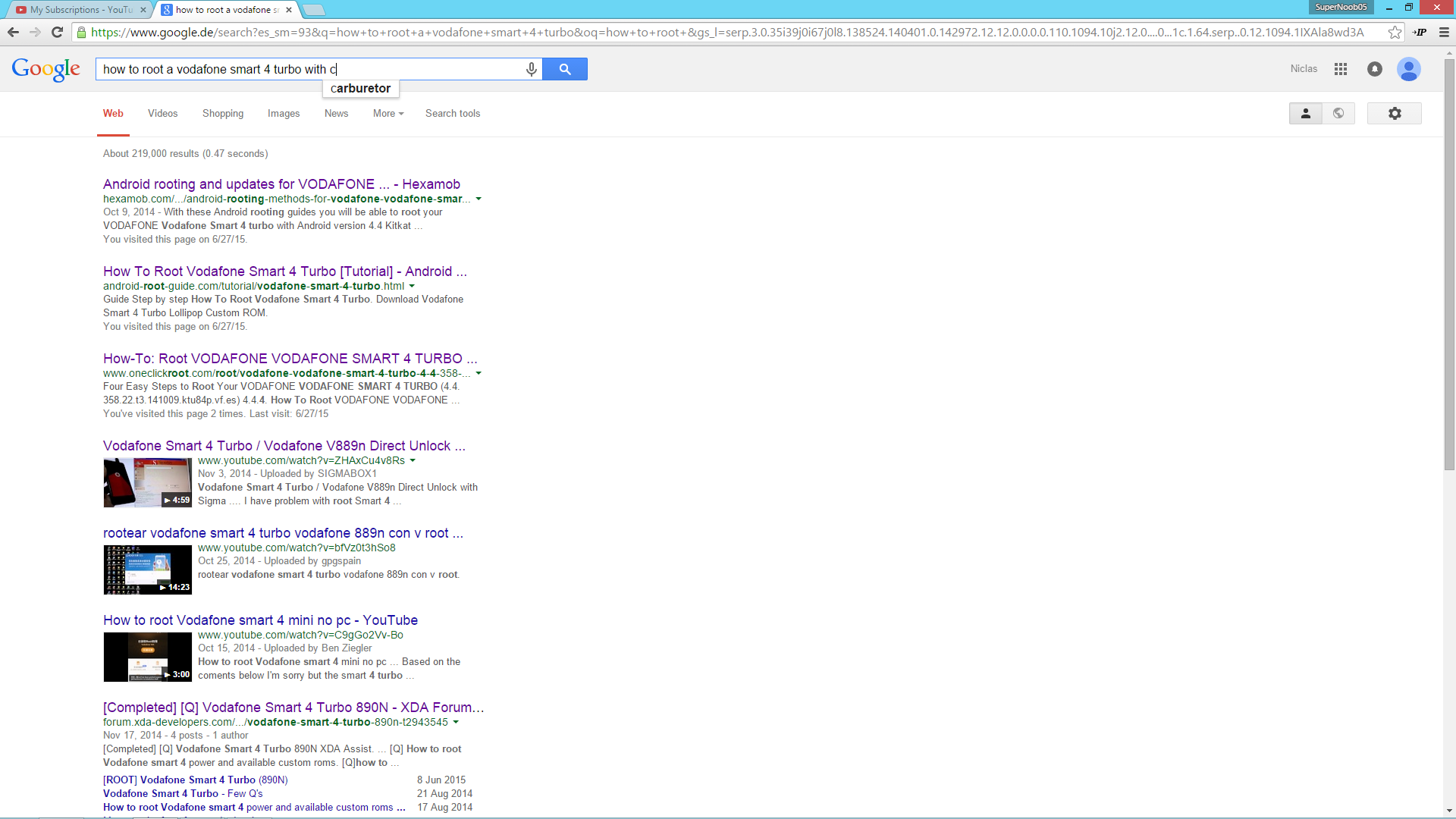1456x819 pixels.
Task: Click the Google logo
Action: [46, 69]
